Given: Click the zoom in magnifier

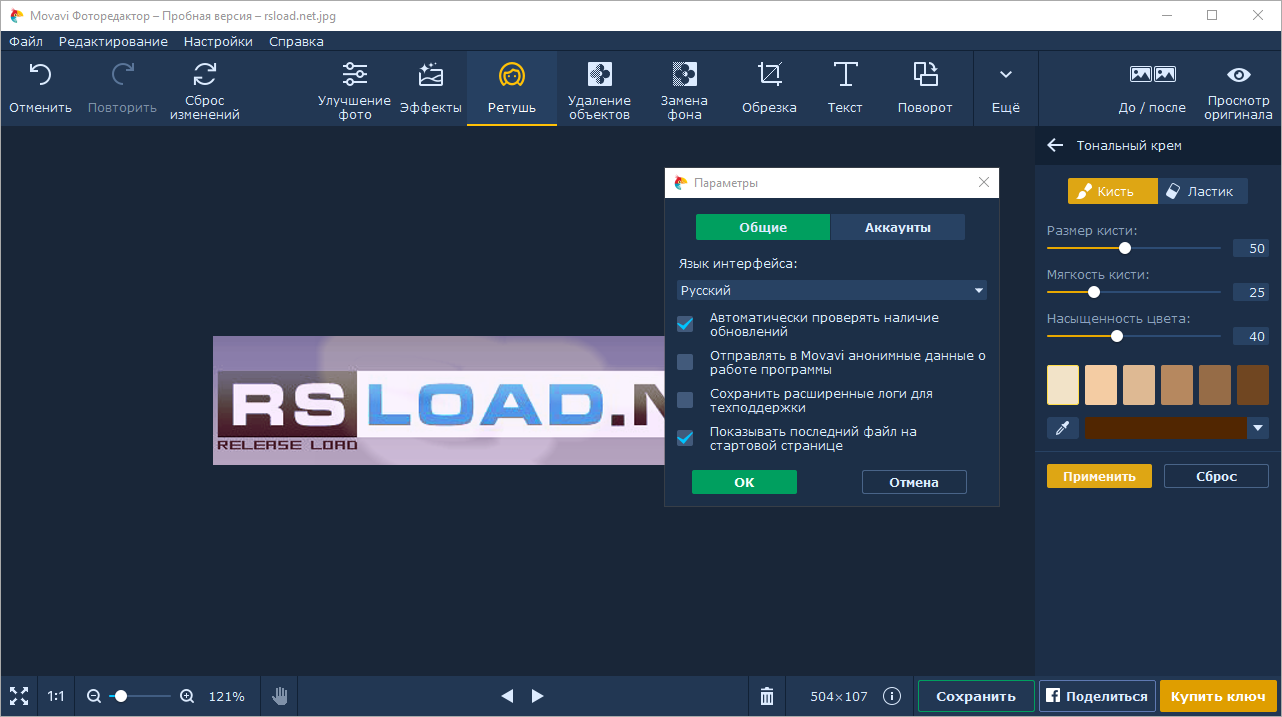Looking at the screenshot, I should point(187,696).
